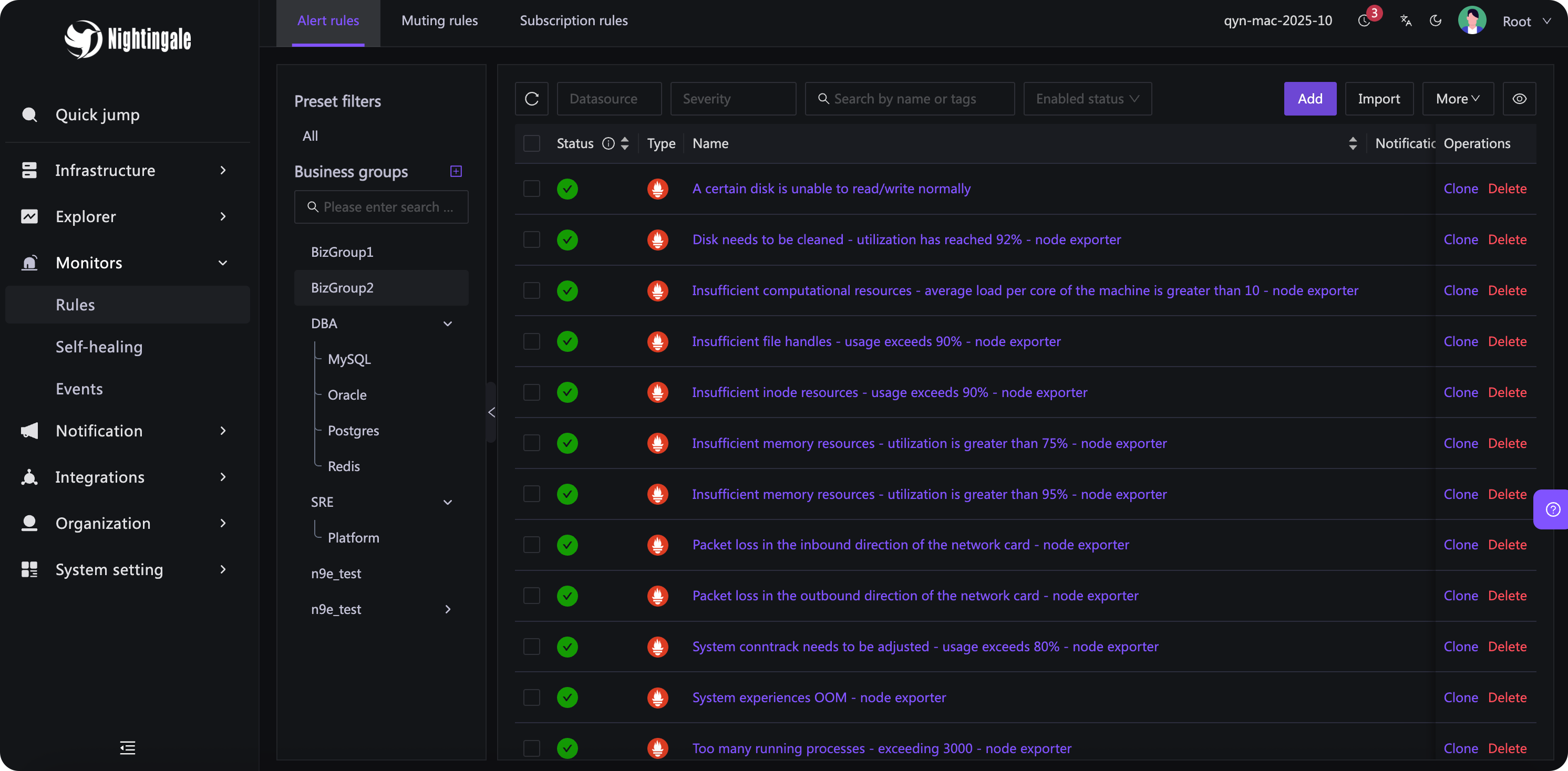Image resolution: width=1568 pixels, height=771 pixels.
Task: Open the column visibility eye icon
Action: pos(1519,99)
